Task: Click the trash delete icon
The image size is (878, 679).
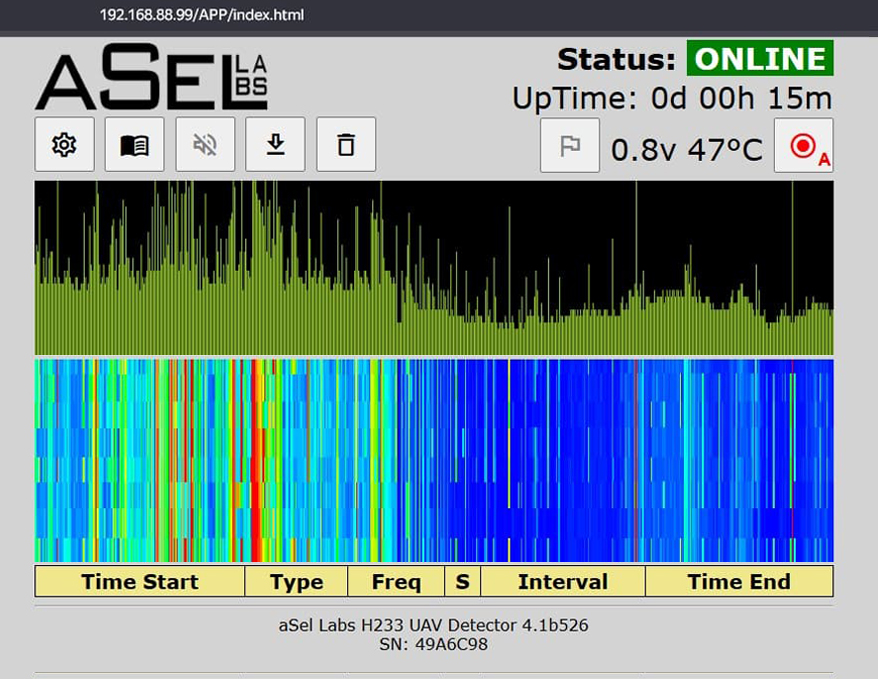Action: tap(346, 145)
